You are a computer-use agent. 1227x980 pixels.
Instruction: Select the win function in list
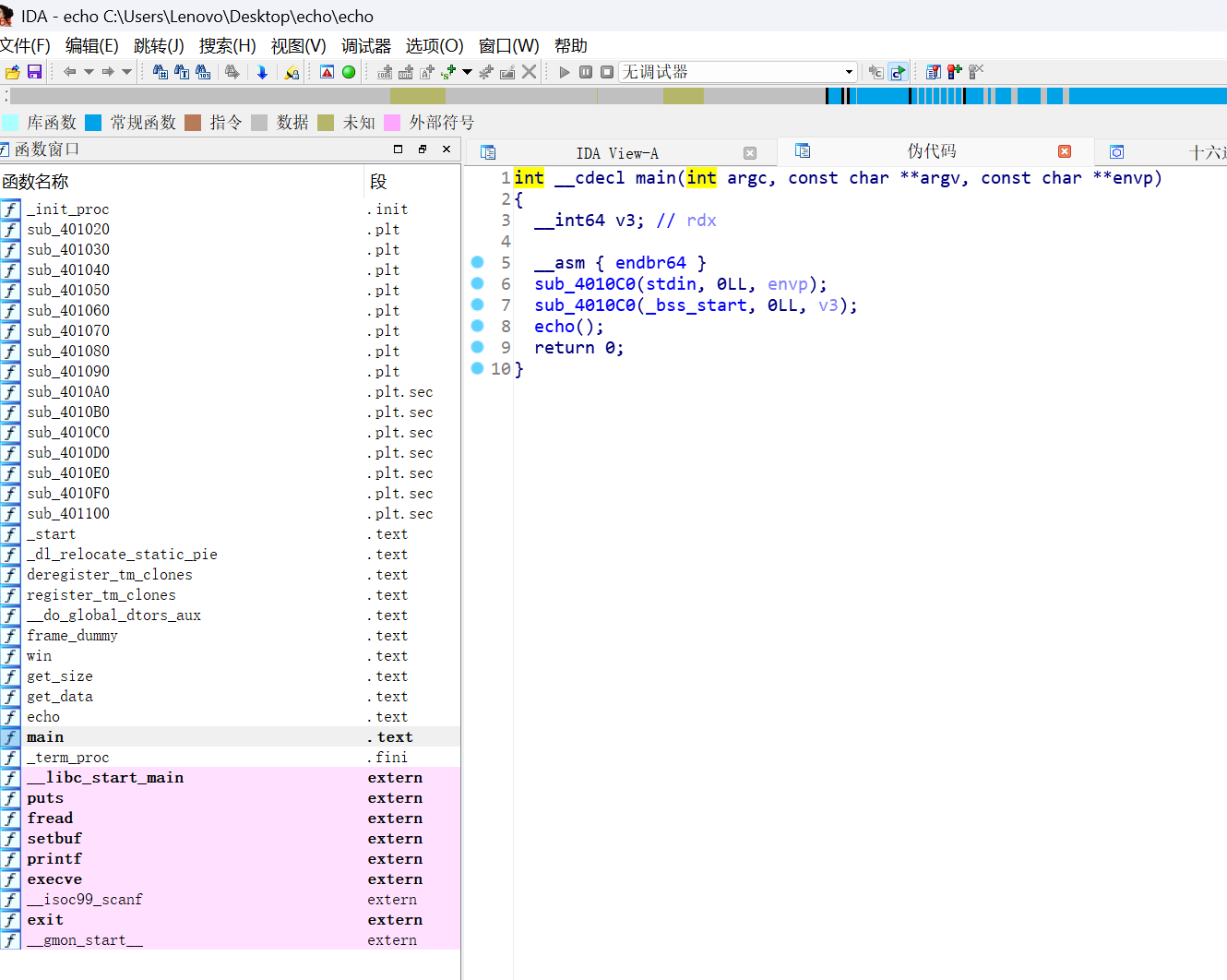coord(40,656)
